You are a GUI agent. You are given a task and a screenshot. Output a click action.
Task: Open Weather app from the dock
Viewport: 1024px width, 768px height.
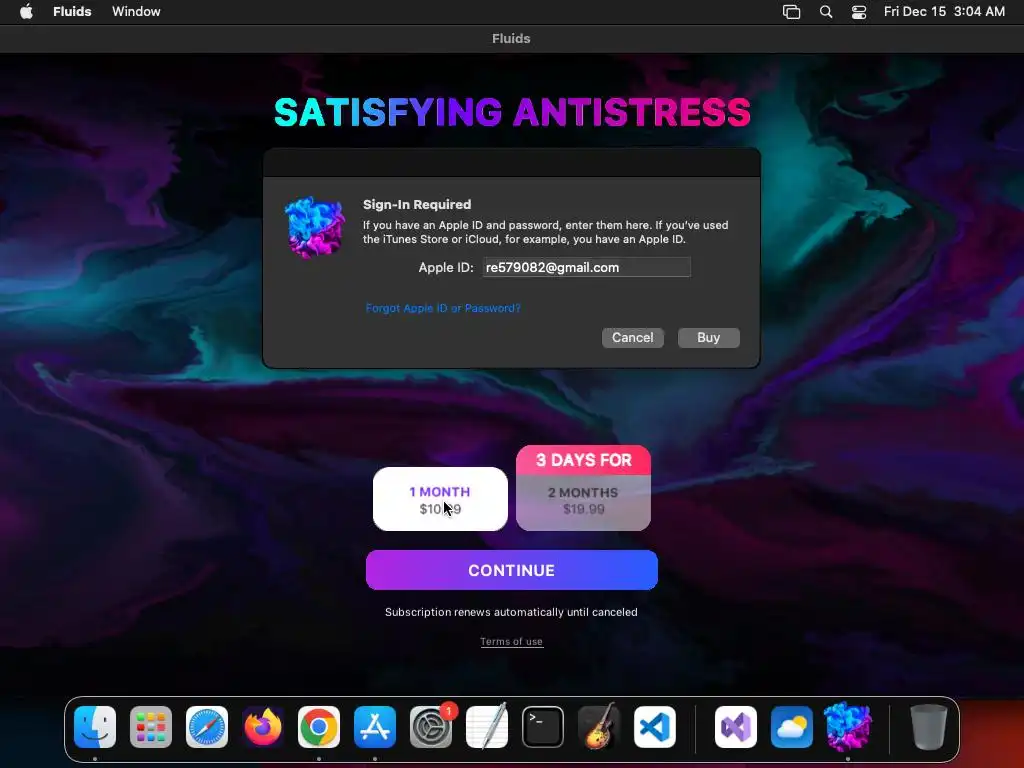pyautogui.click(x=792, y=727)
